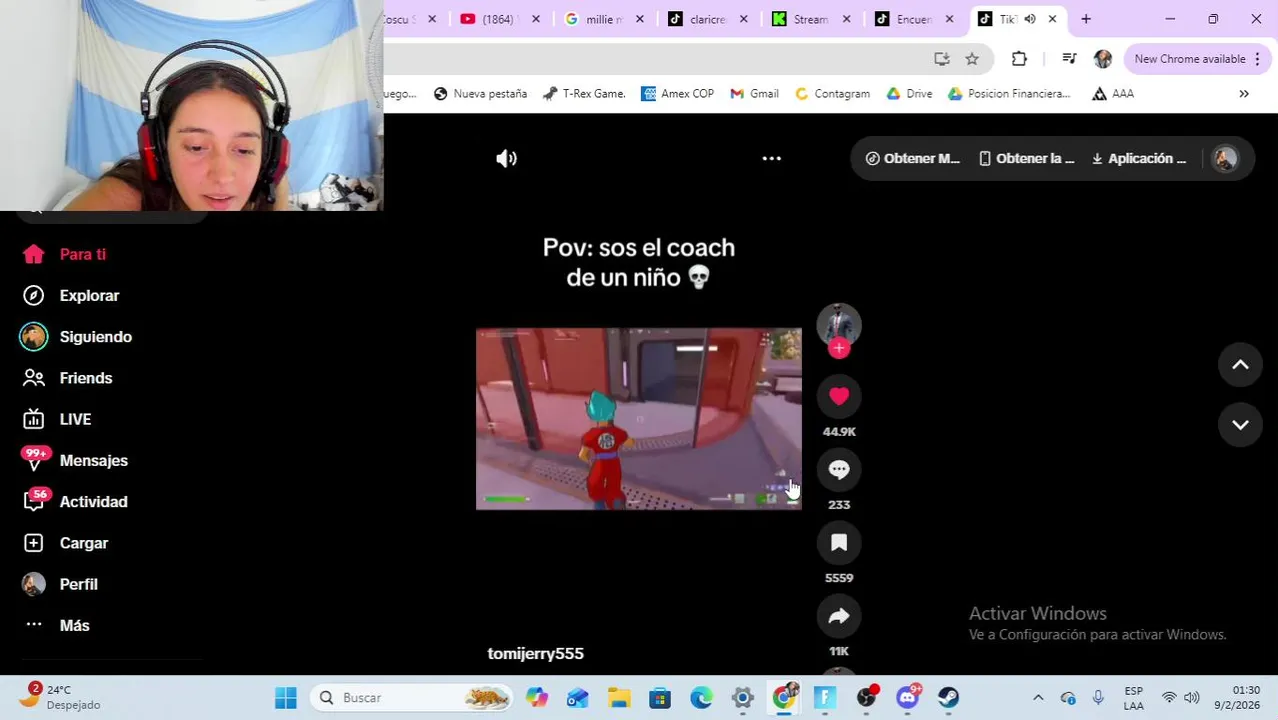Open Copilot from the taskbar
Image resolution: width=1278 pixels, height=720 pixels.
[x=537, y=697]
